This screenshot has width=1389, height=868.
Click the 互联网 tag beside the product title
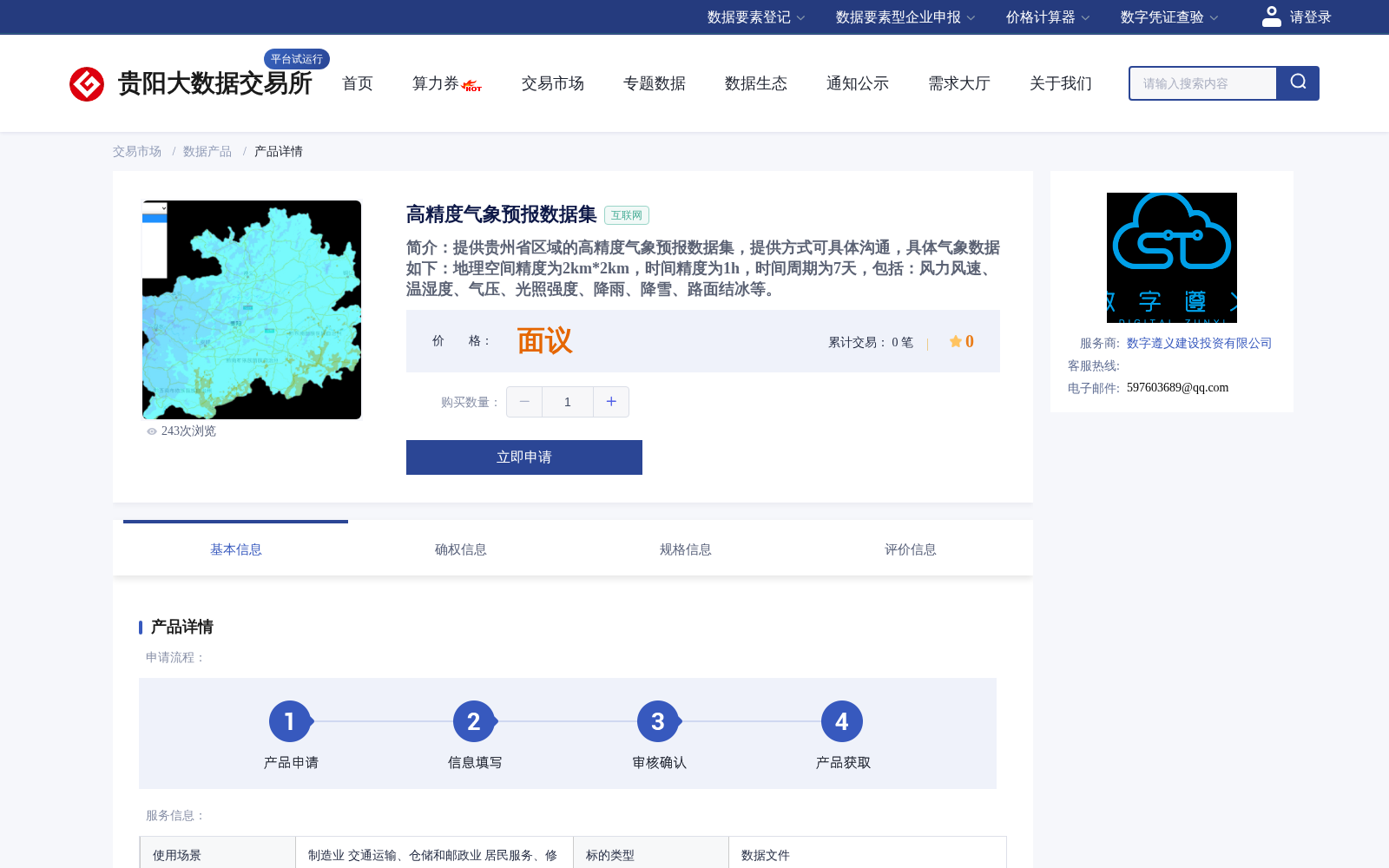[627, 215]
